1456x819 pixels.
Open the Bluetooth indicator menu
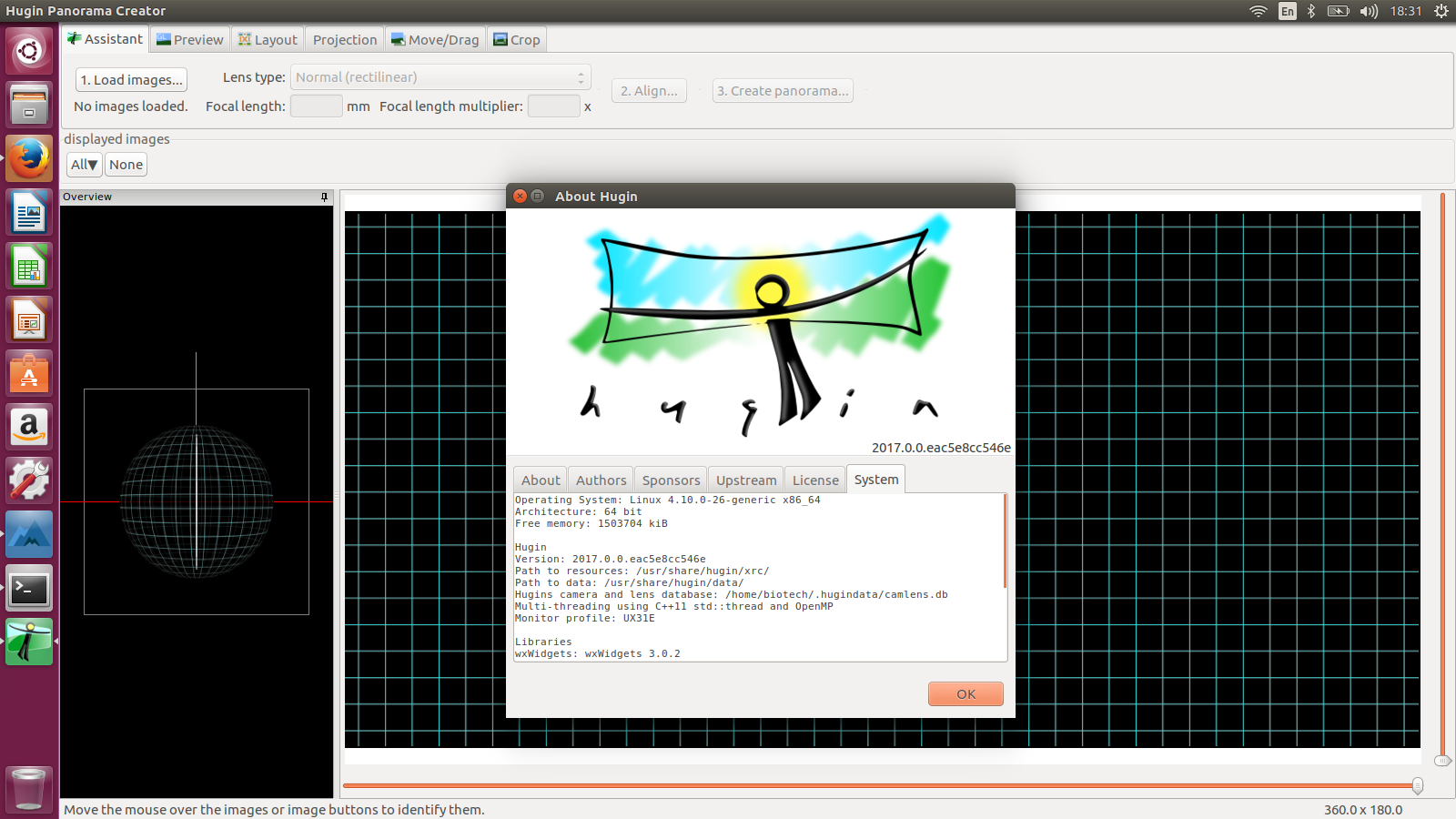tap(1311, 11)
